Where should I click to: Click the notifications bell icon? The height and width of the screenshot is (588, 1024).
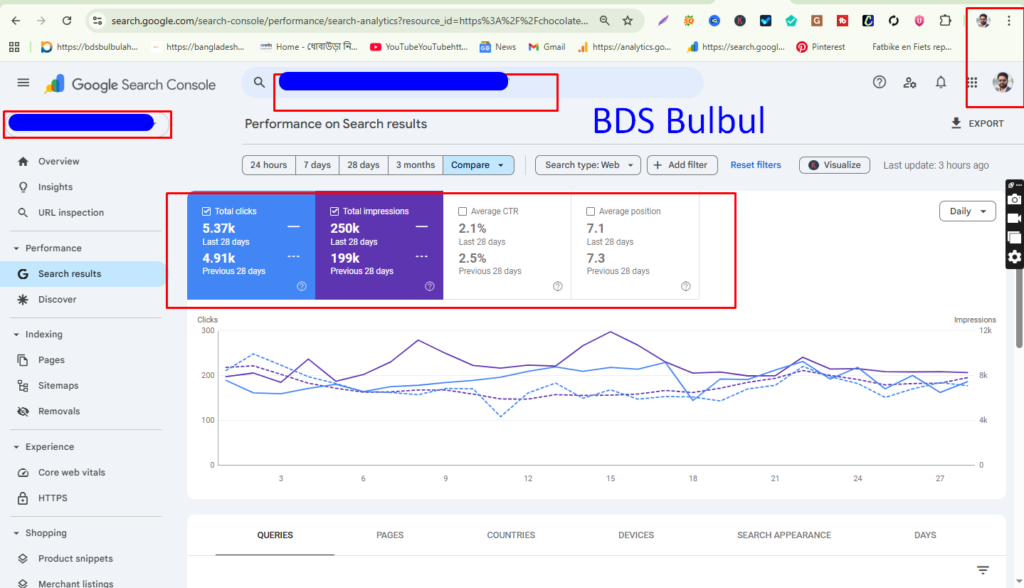tap(941, 84)
